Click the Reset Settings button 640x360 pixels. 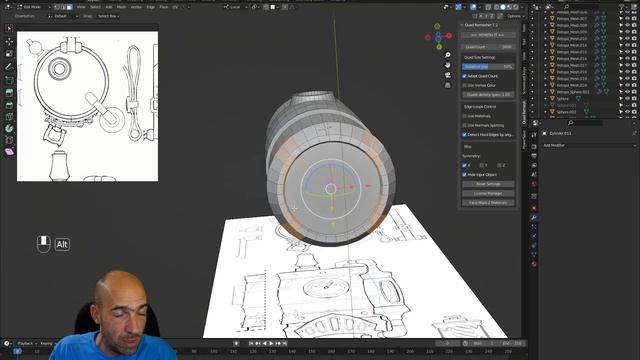tap(488, 184)
